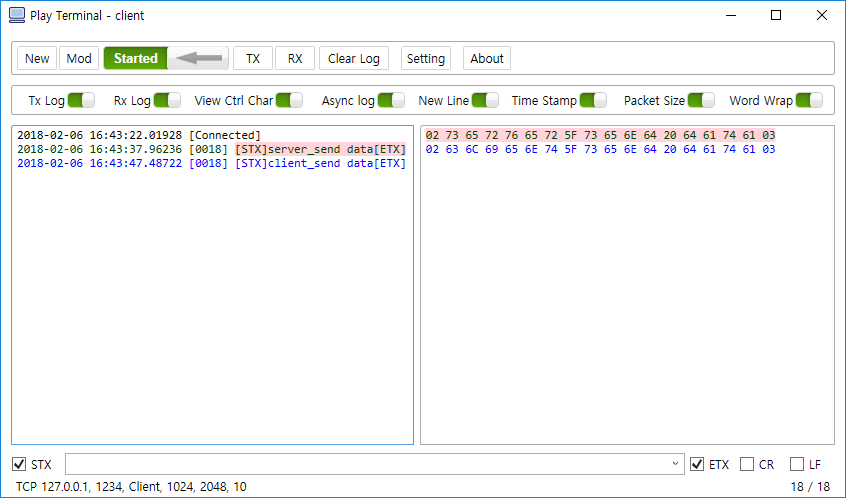
Task: Toggle the Started connection switch
Action: [166, 58]
